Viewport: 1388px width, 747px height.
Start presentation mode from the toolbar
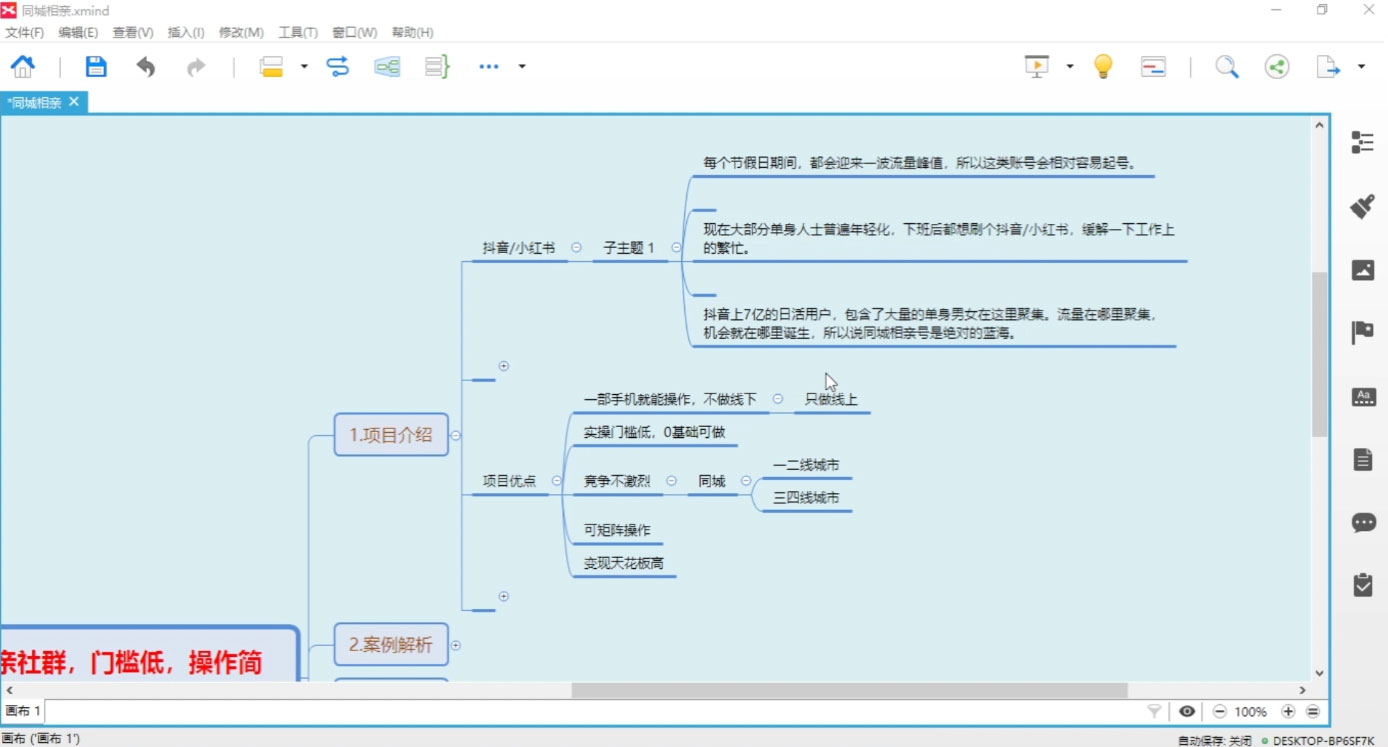[1035, 65]
